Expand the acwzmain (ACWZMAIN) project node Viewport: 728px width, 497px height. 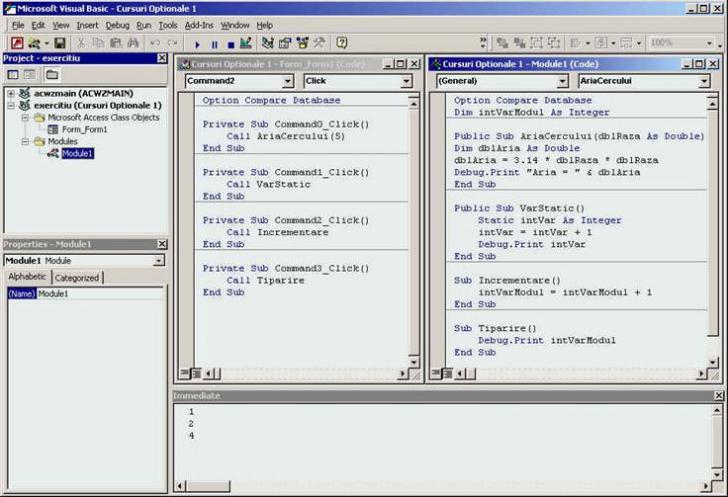[11, 93]
